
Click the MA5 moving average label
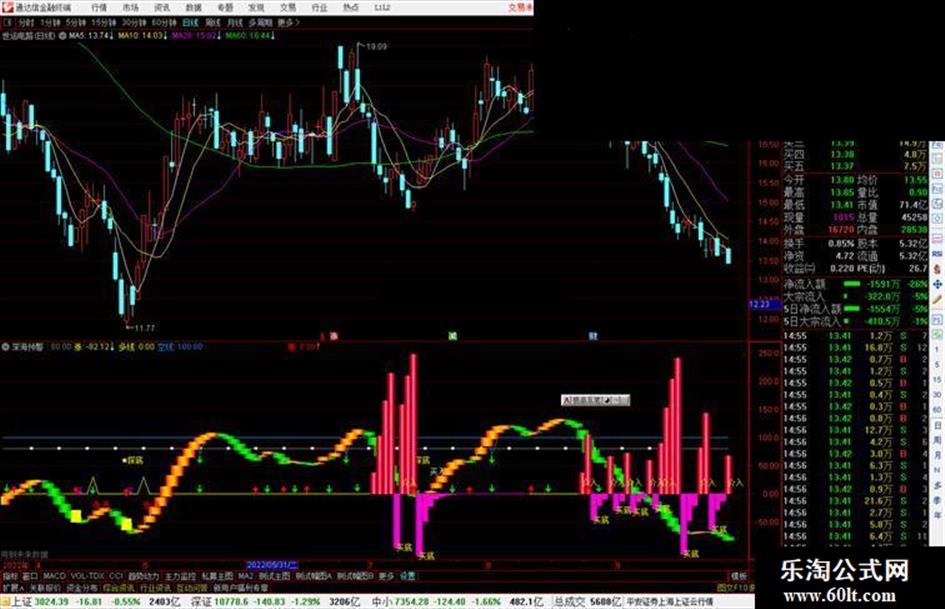point(89,36)
